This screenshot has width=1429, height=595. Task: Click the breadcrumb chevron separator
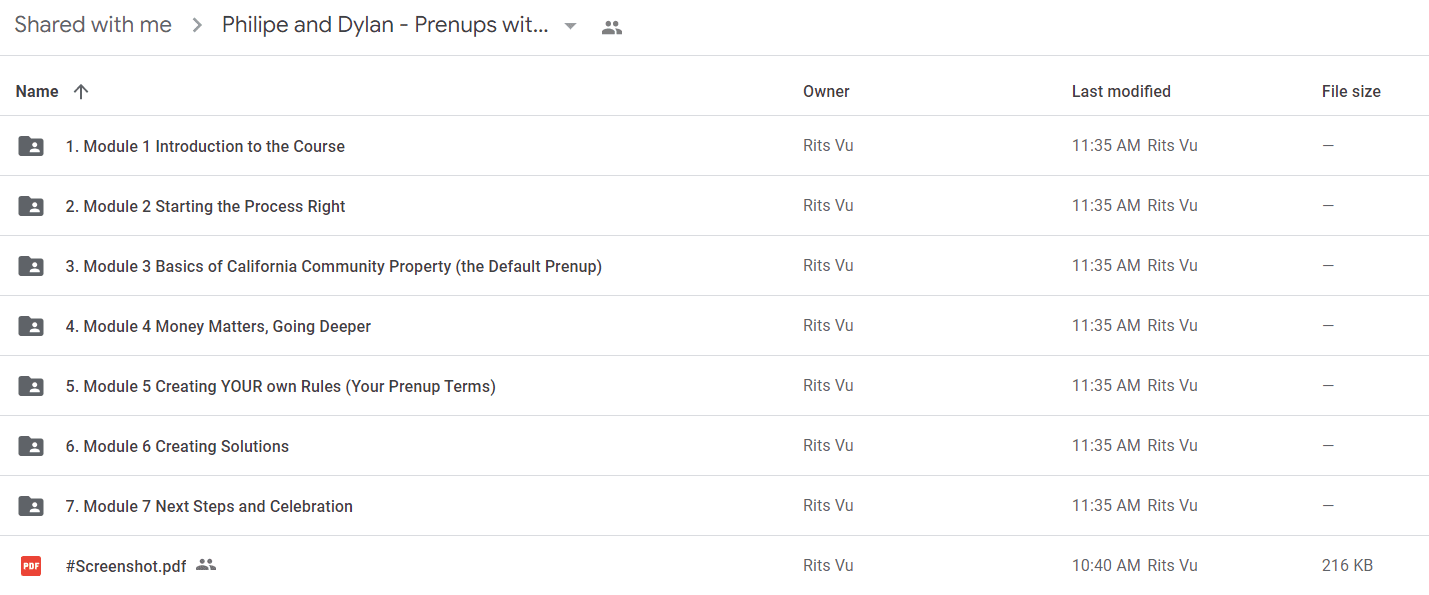(197, 26)
